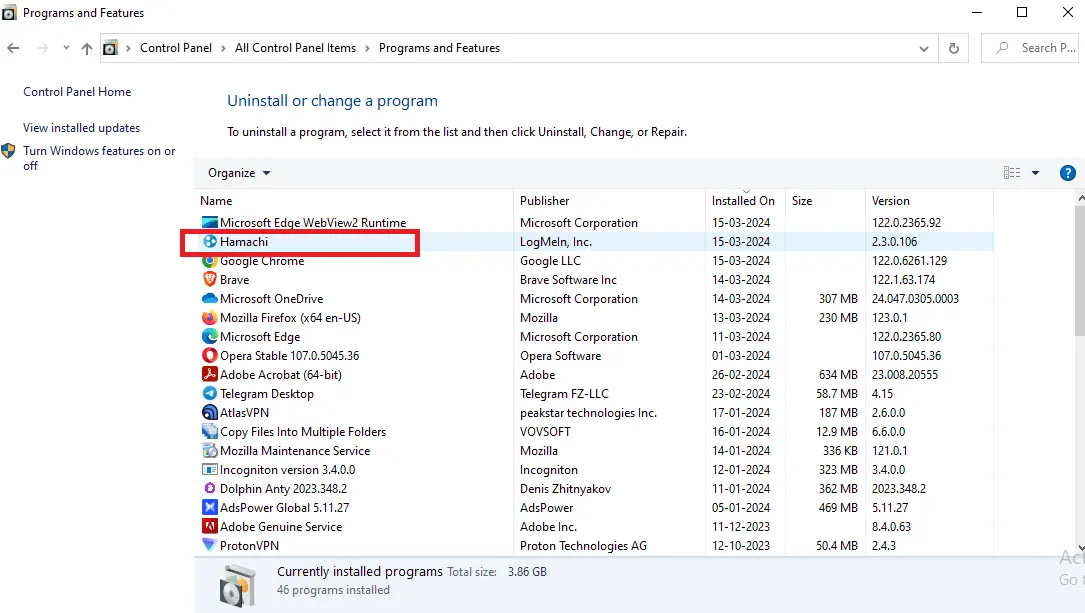Viewport: 1085px width, 613px height.
Task: Select the AtlasVPN program name
Action: click(244, 413)
